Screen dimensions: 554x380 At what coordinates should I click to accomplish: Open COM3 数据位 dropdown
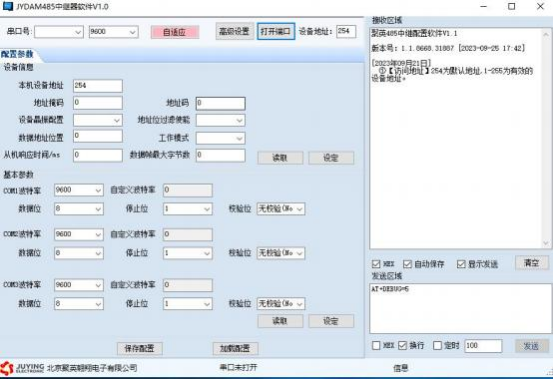79,304
